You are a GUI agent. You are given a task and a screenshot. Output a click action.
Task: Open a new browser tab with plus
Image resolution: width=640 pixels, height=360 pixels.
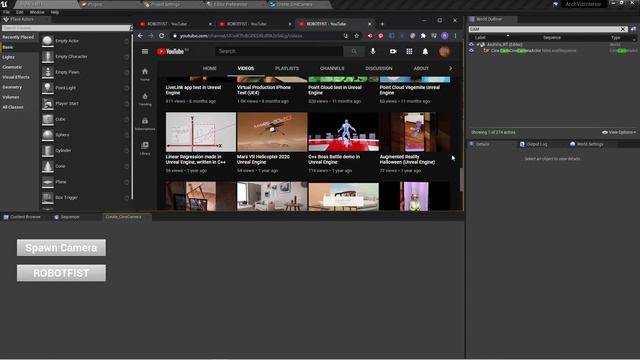382,24
